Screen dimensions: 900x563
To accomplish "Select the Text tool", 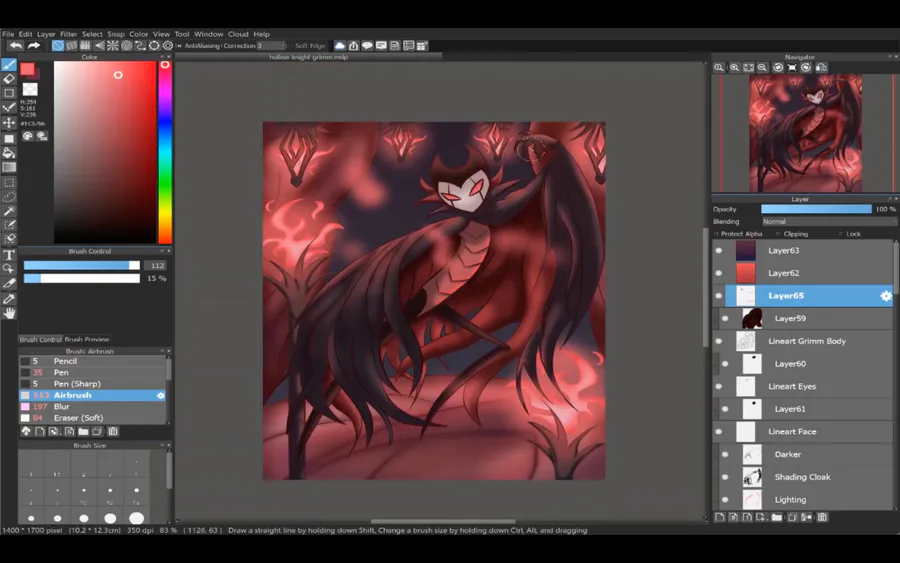I will [x=9, y=255].
